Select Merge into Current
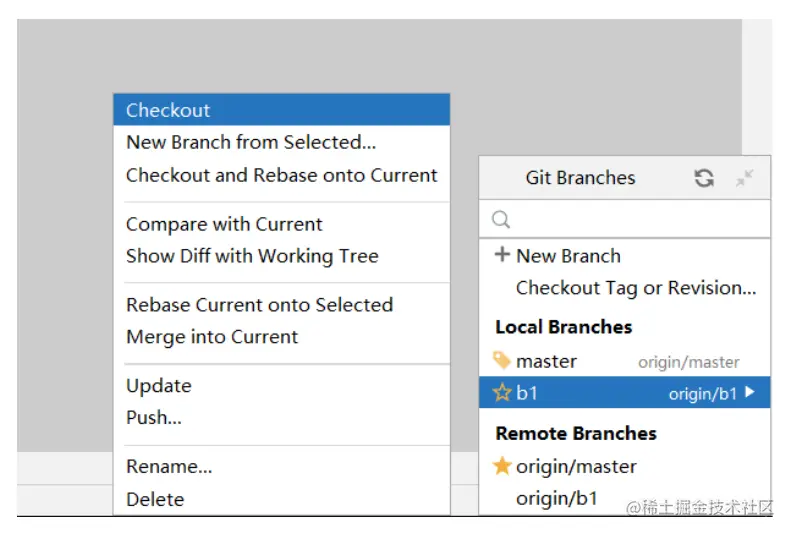 click(x=212, y=337)
